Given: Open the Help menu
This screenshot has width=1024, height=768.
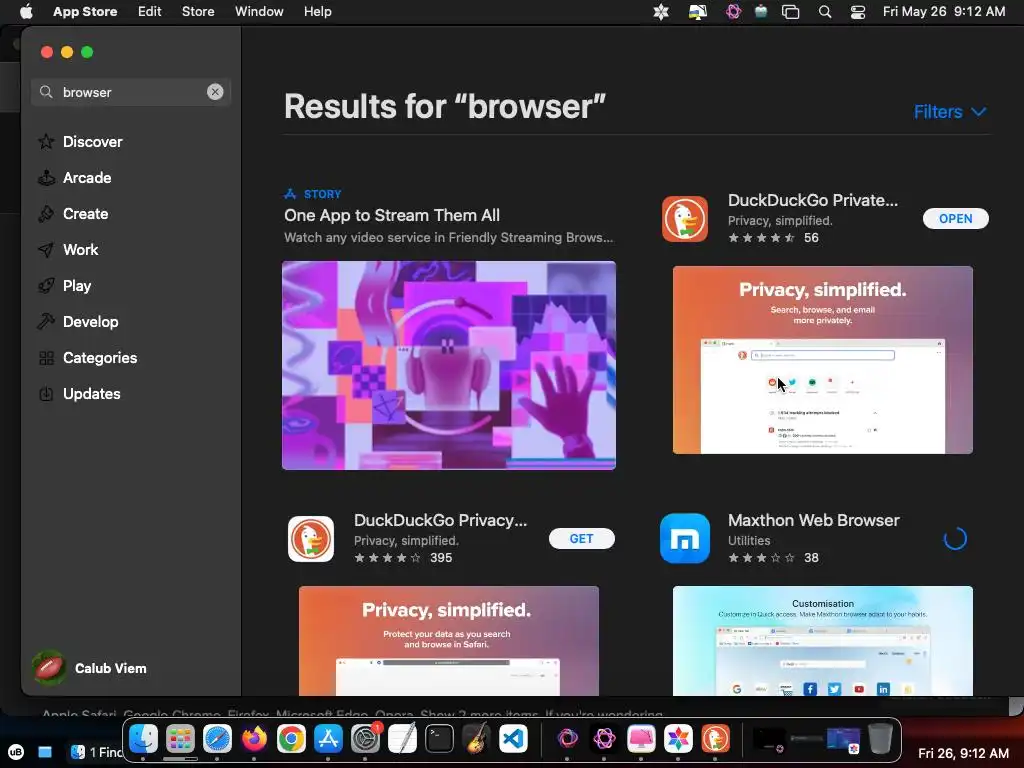Looking at the screenshot, I should 317,12.
